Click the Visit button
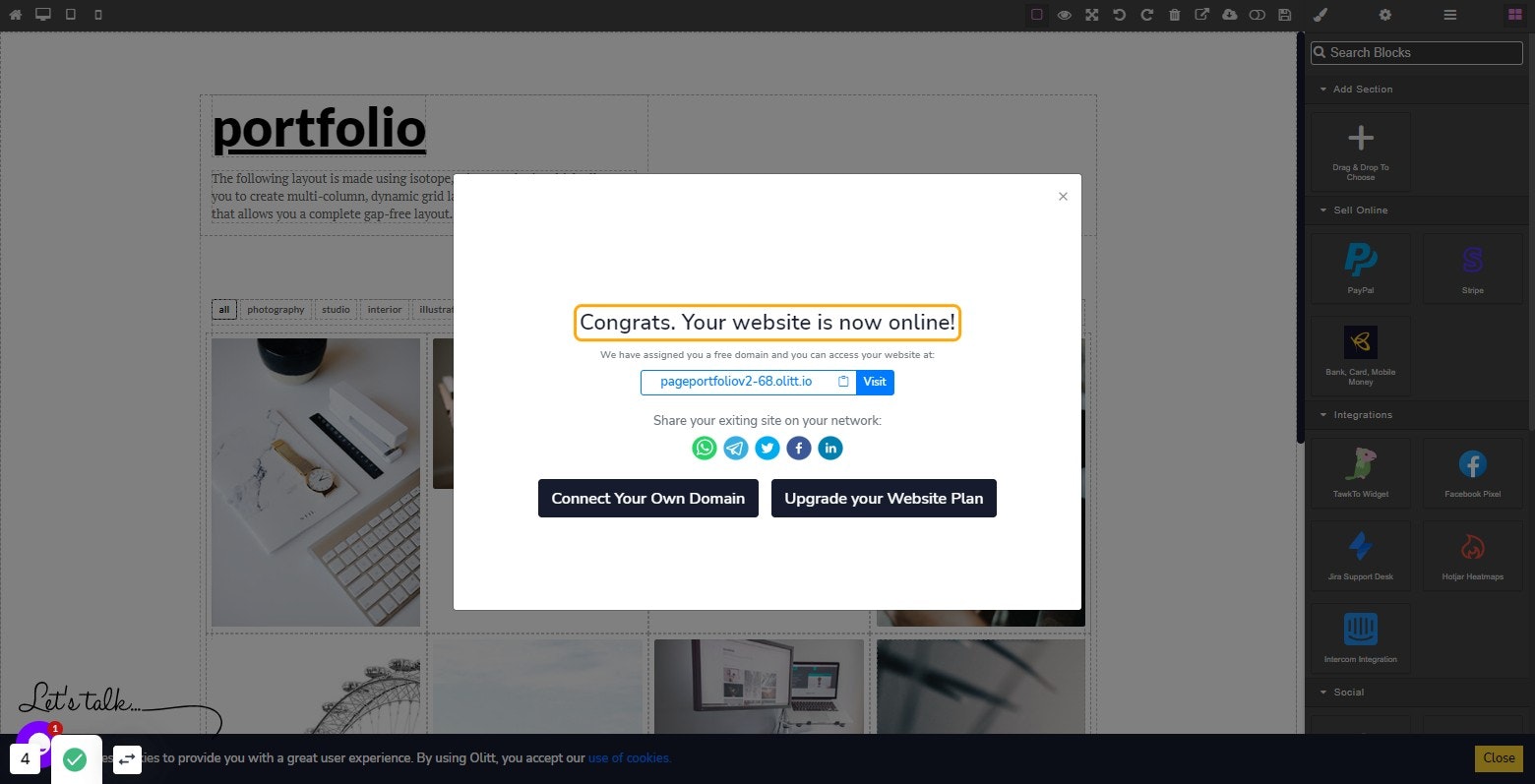The image size is (1535, 784). 875,382
